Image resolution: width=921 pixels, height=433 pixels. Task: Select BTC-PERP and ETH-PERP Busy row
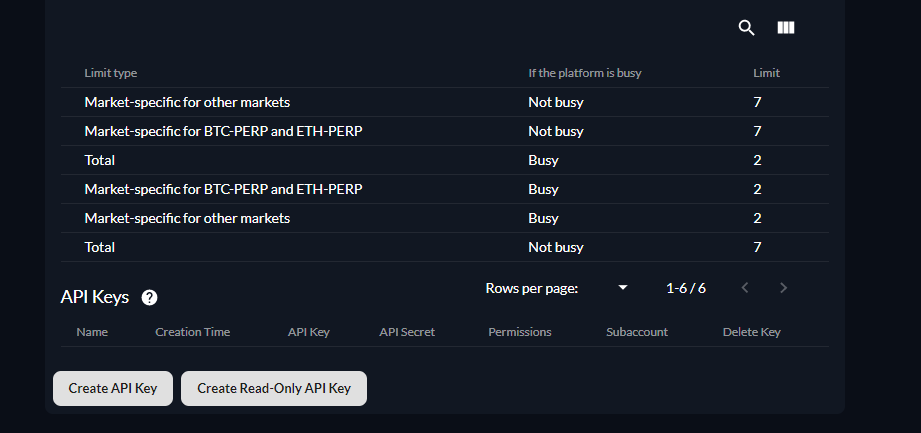pyautogui.click(x=445, y=189)
